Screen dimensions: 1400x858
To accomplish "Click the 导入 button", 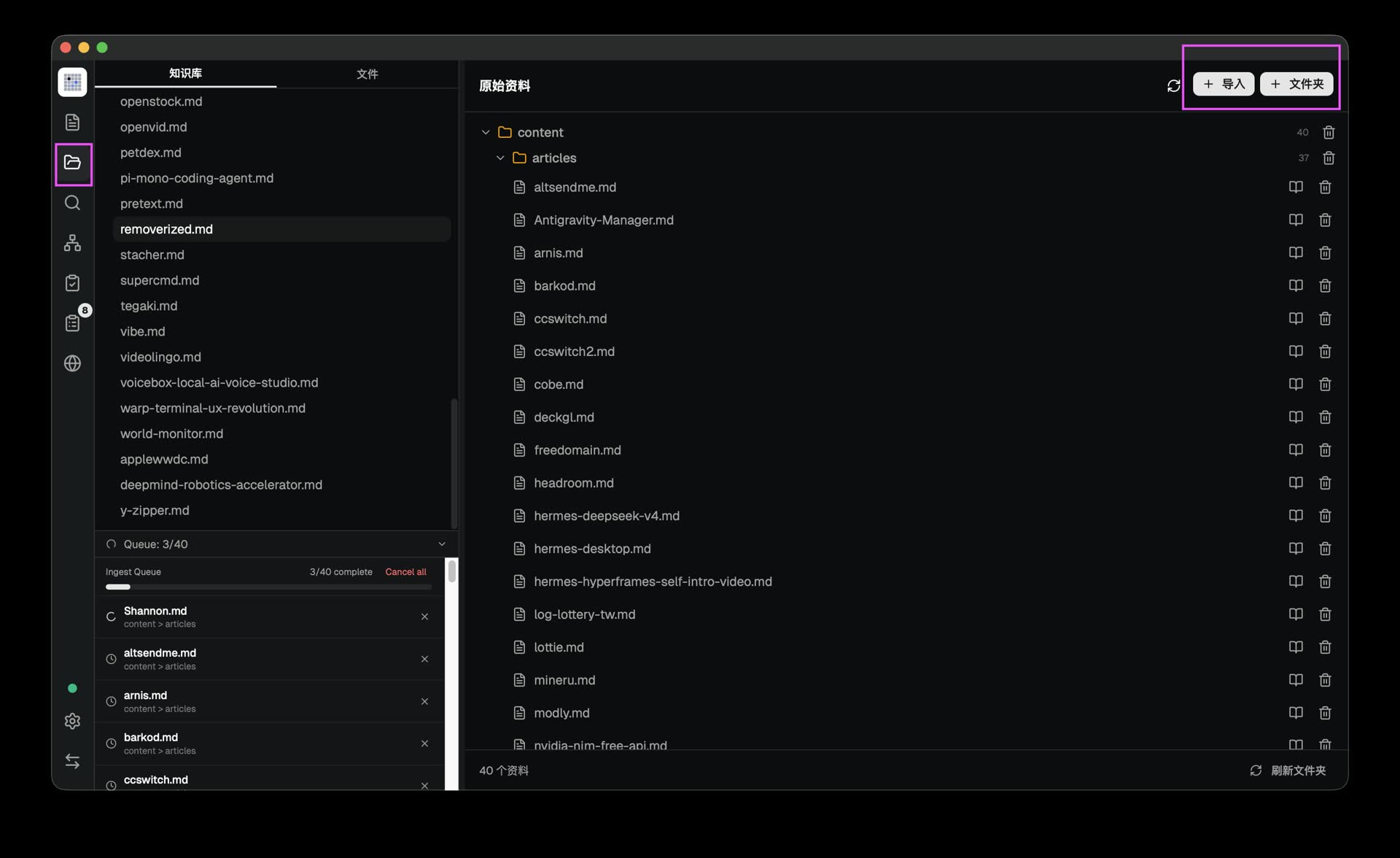I will click(1224, 84).
